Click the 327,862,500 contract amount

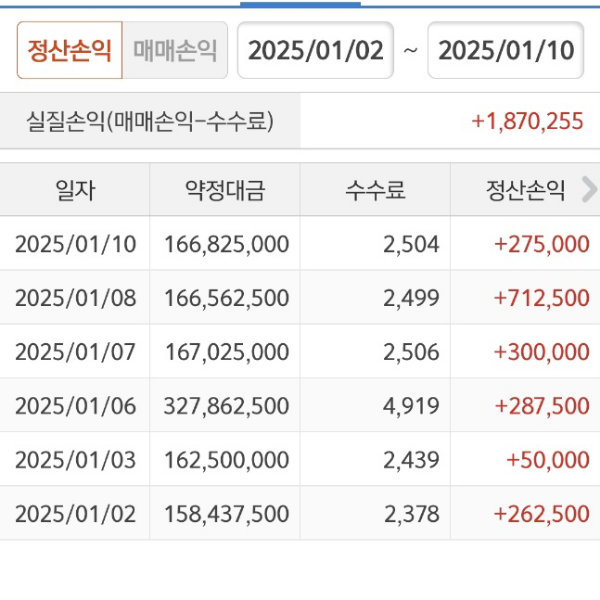pyautogui.click(x=226, y=406)
